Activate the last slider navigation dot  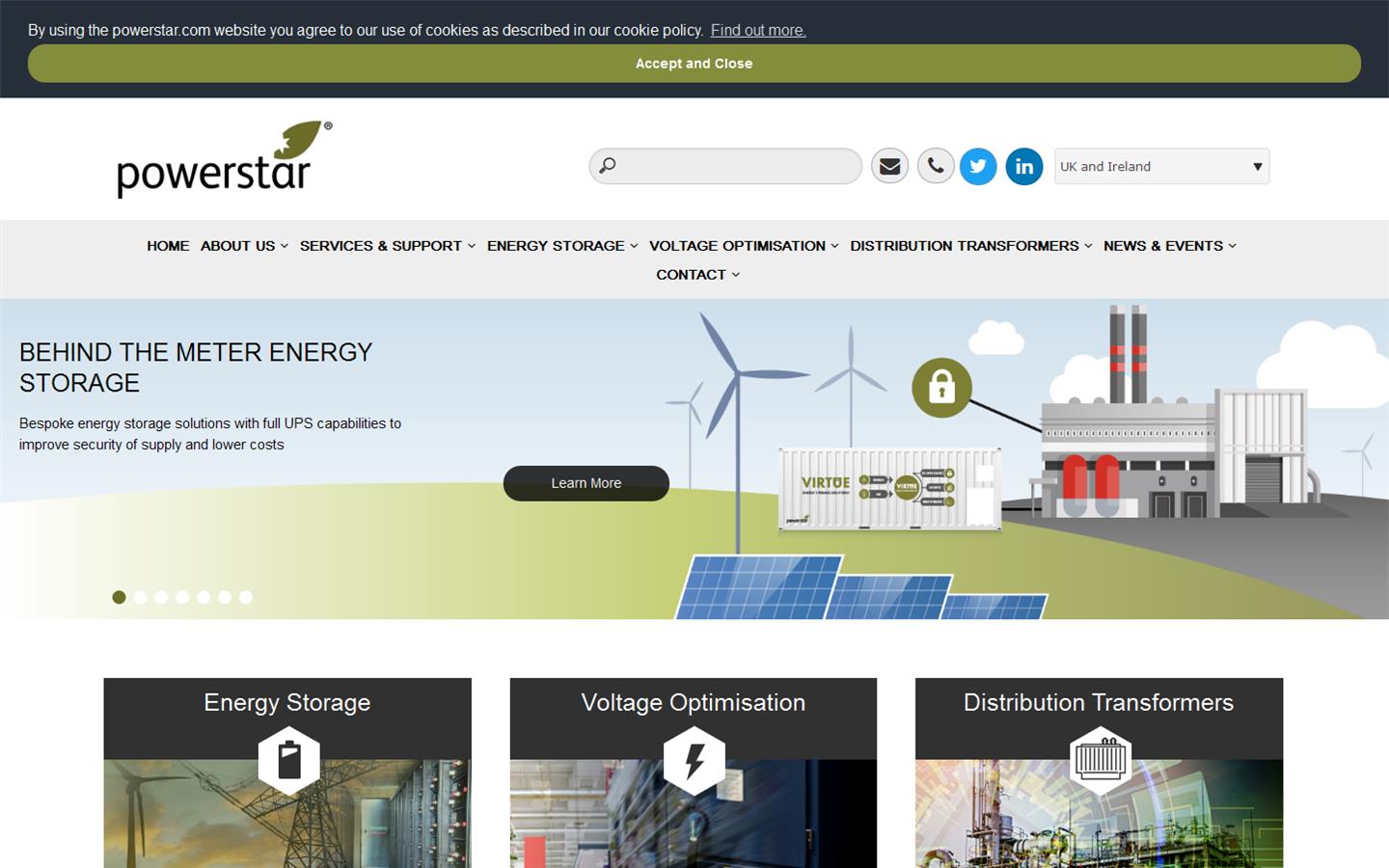pyautogui.click(x=246, y=597)
